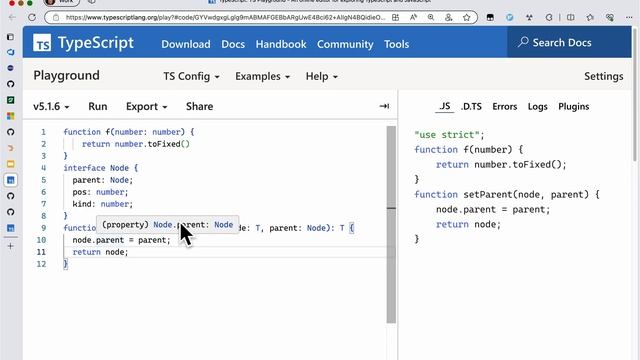Click 'return node;' on line 11
Image resolution: width=640 pixels, height=360 pixels.
pyautogui.click(x=100, y=252)
